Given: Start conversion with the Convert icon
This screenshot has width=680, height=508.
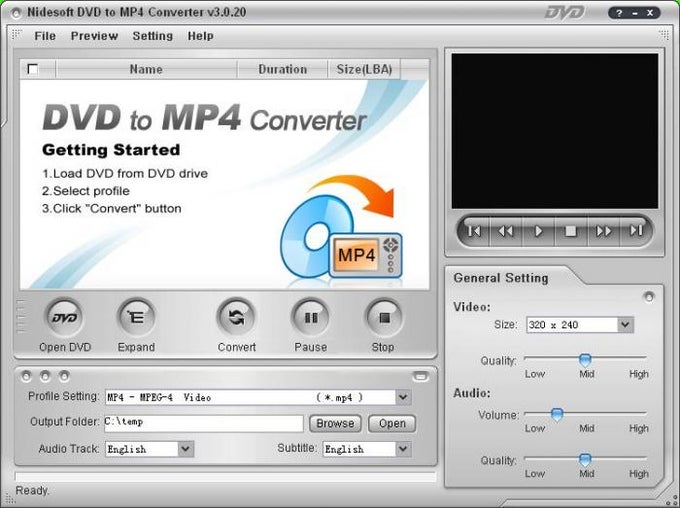Looking at the screenshot, I should pos(236,318).
